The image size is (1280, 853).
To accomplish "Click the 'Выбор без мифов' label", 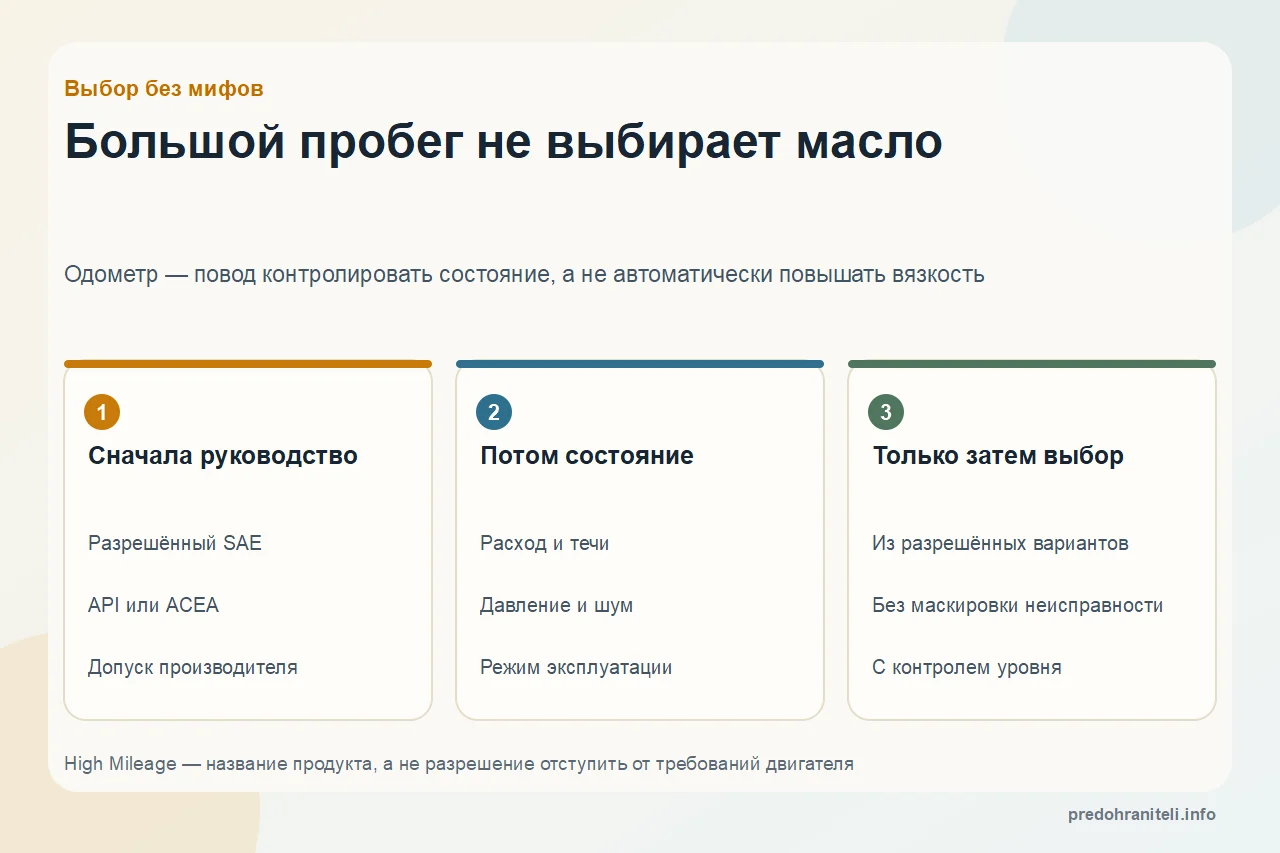I will 164,88.
